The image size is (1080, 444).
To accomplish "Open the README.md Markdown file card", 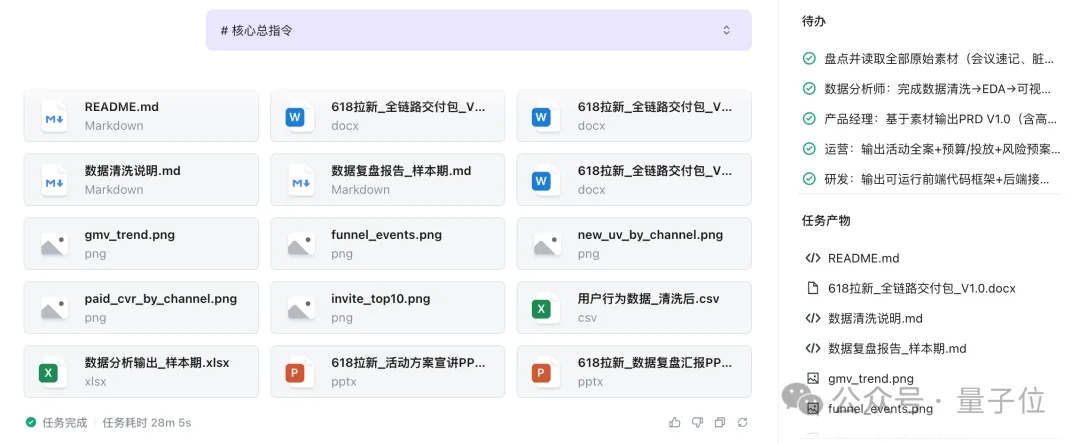I will pyautogui.click(x=141, y=116).
